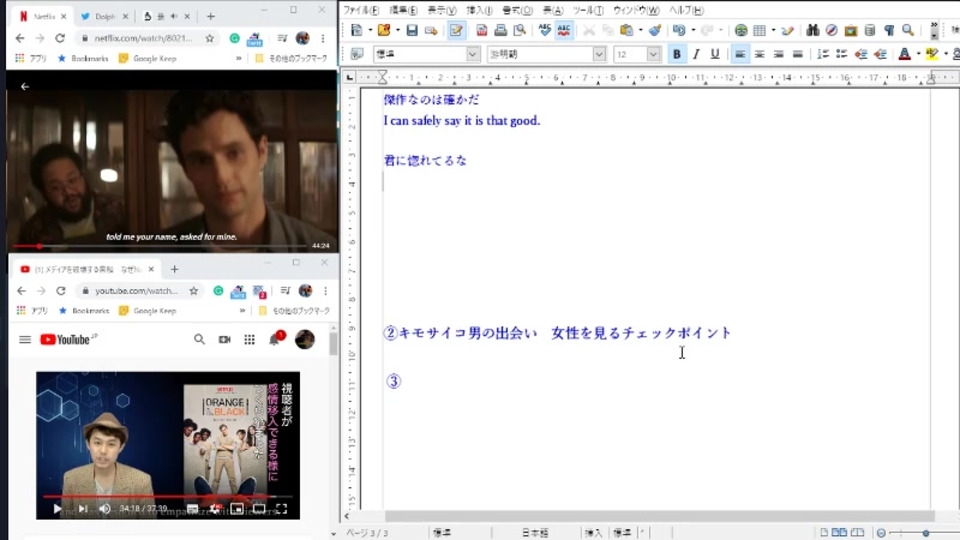This screenshot has width=960, height=540.
Task: Click the Netflix player back arrow
Action: 25,87
